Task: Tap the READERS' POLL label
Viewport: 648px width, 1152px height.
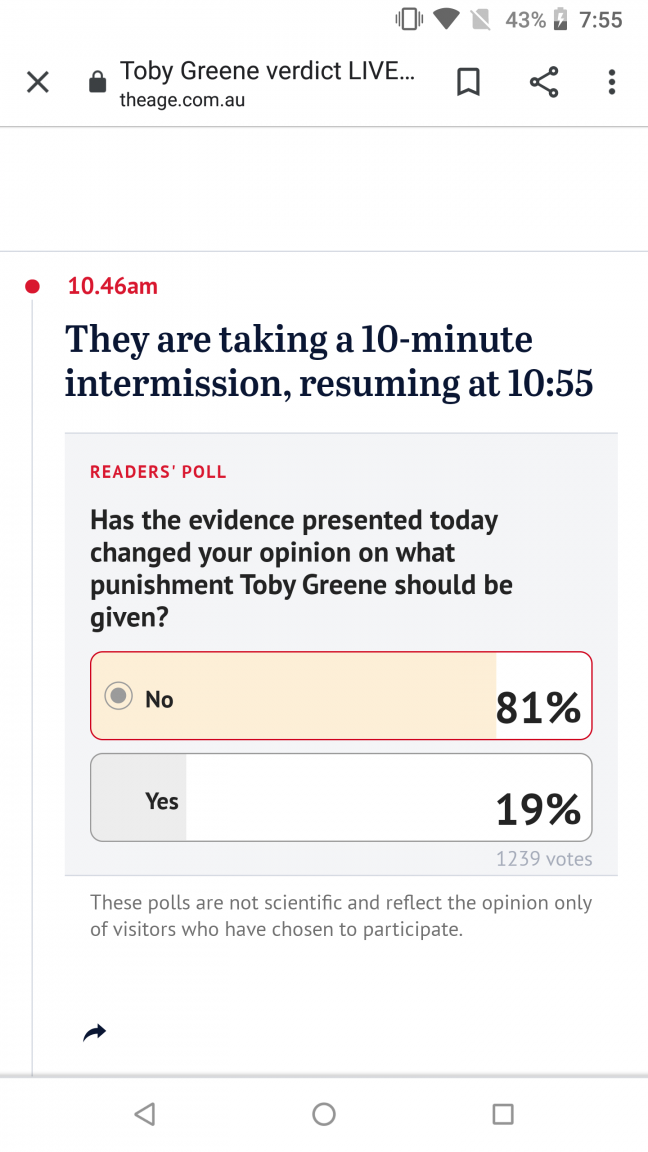Action: tap(158, 472)
